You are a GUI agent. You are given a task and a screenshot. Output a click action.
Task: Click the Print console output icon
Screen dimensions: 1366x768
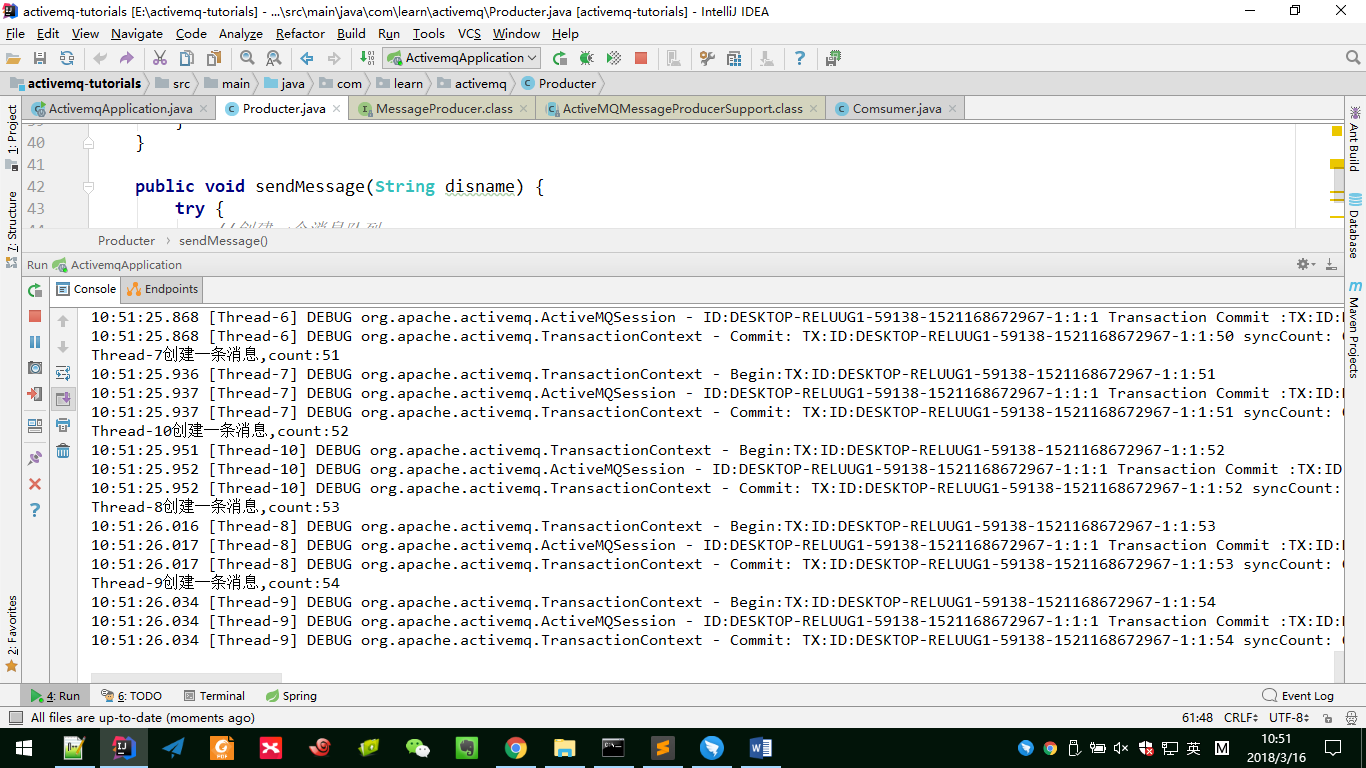pyautogui.click(x=63, y=425)
